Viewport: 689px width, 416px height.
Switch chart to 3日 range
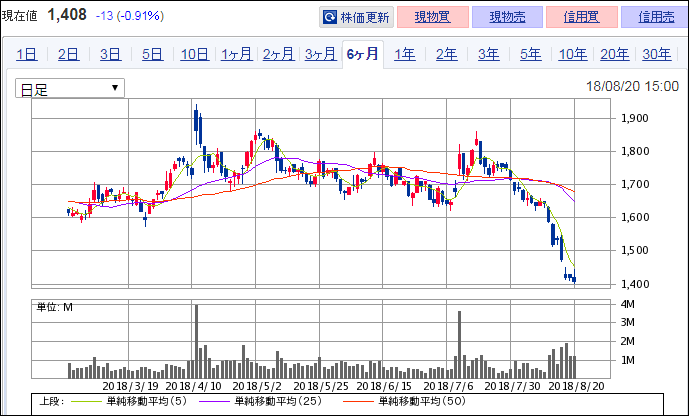point(110,54)
